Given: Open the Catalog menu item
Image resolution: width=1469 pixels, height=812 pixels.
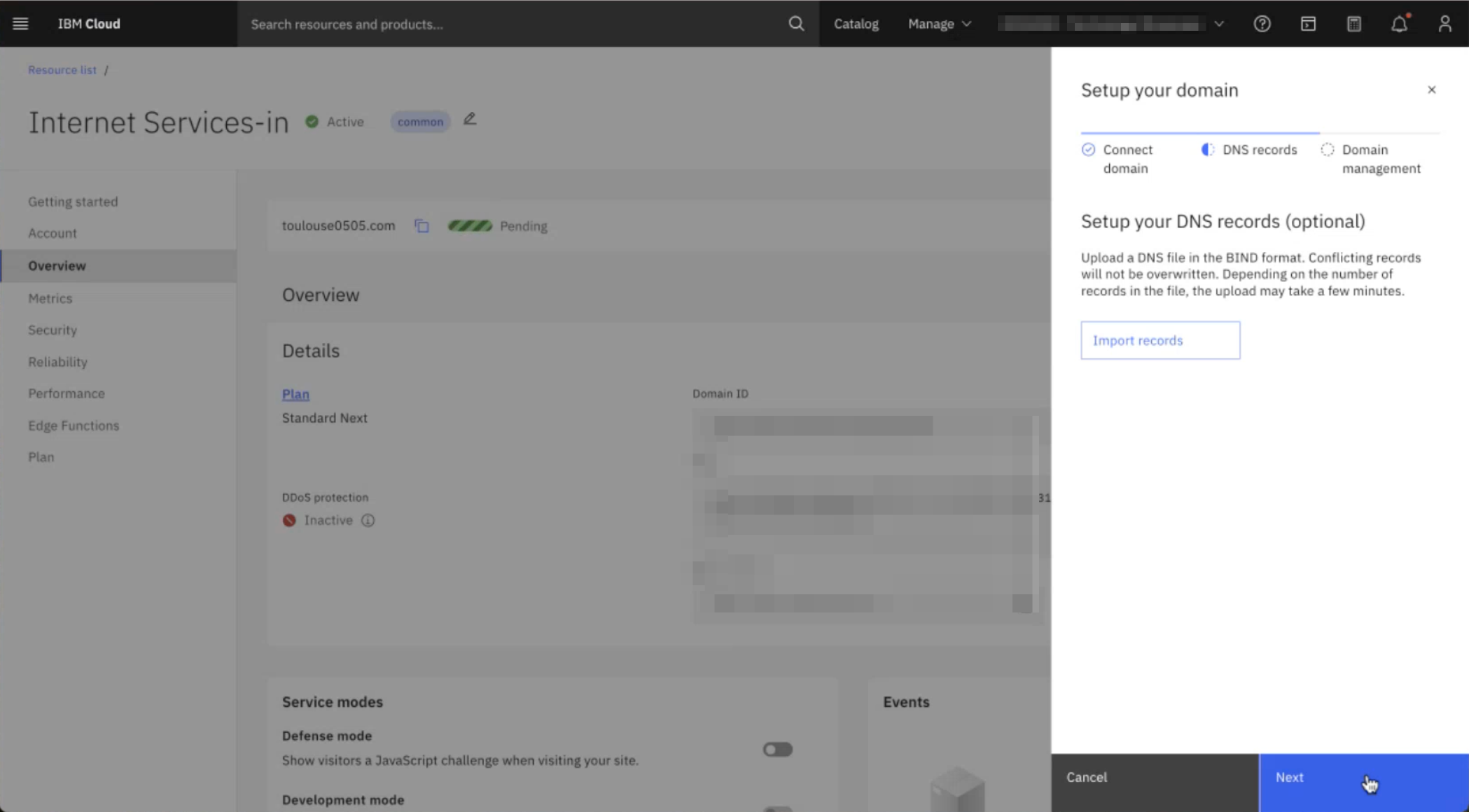Looking at the screenshot, I should pos(856,24).
